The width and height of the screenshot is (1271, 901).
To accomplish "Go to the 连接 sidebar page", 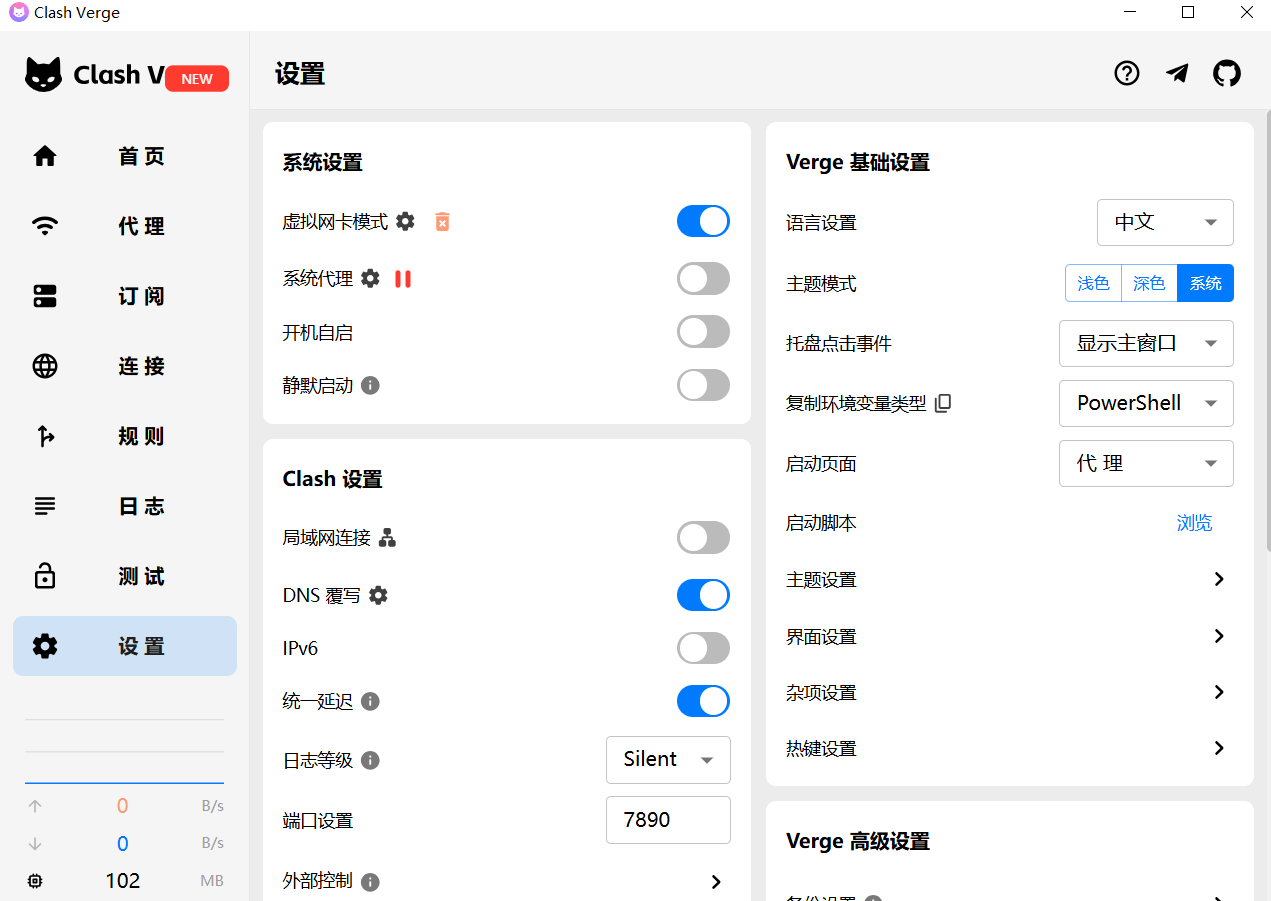I will 125,366.
